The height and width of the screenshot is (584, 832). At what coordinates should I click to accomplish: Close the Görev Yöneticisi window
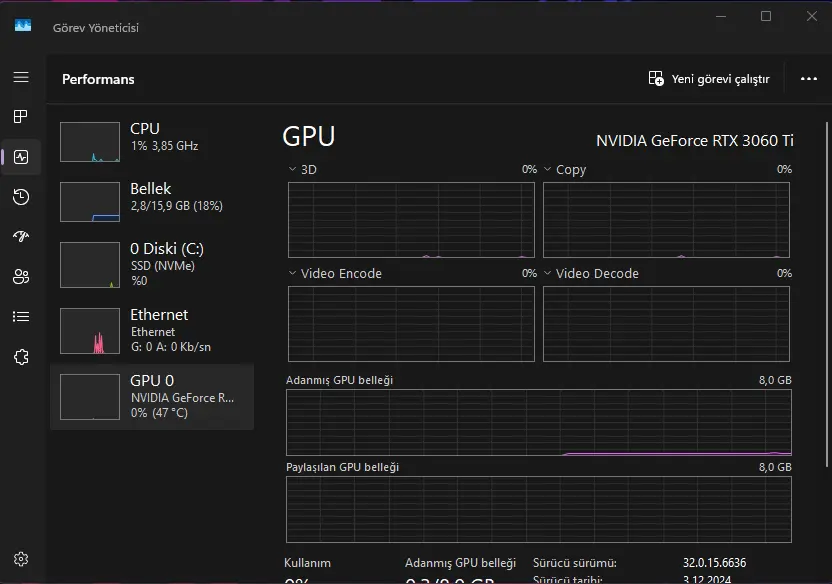click(x=812, y=16)
